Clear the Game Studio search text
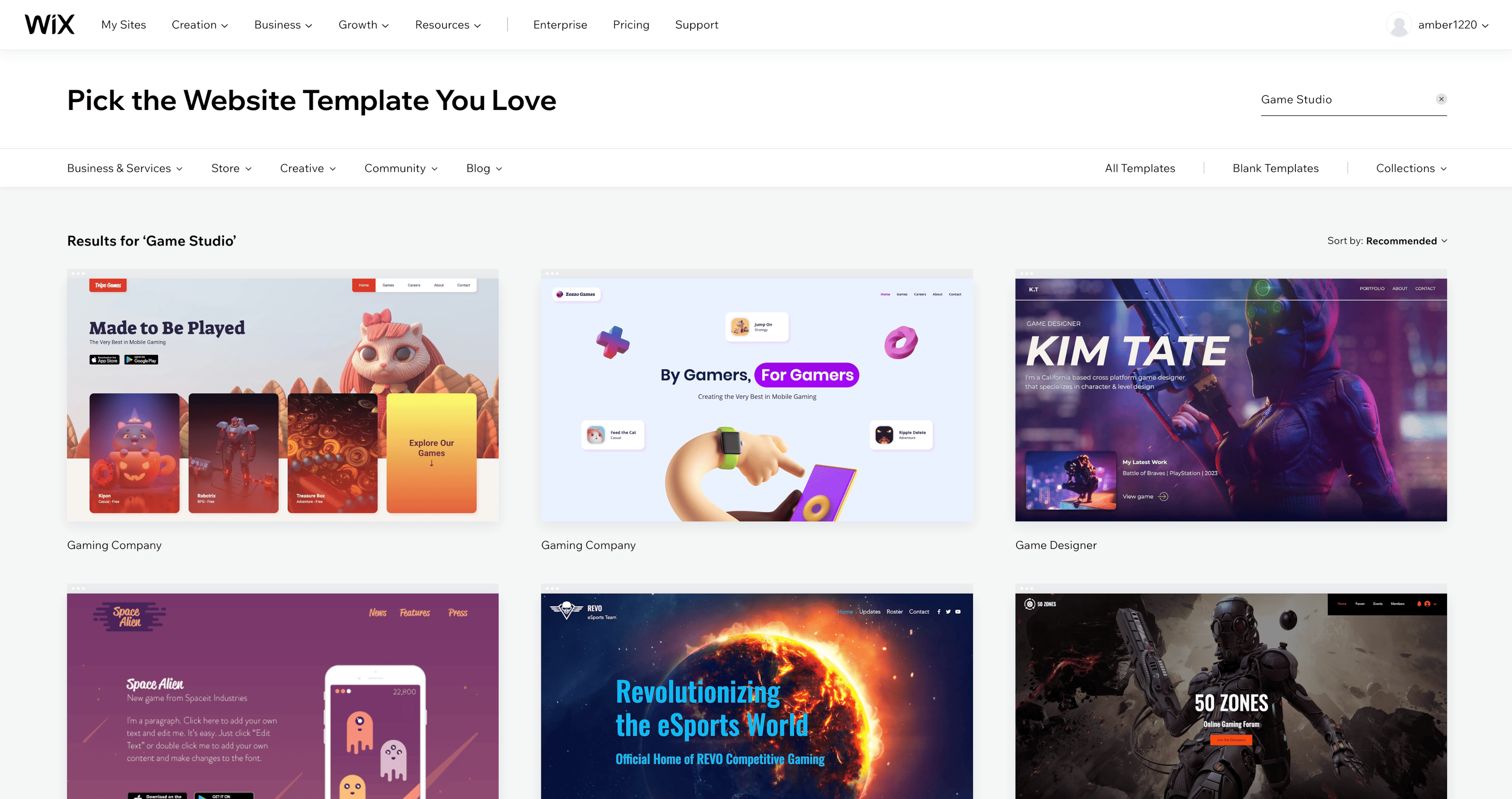Image resolution: width=1512 pixels, height=799 pixels. [1441, 99]
